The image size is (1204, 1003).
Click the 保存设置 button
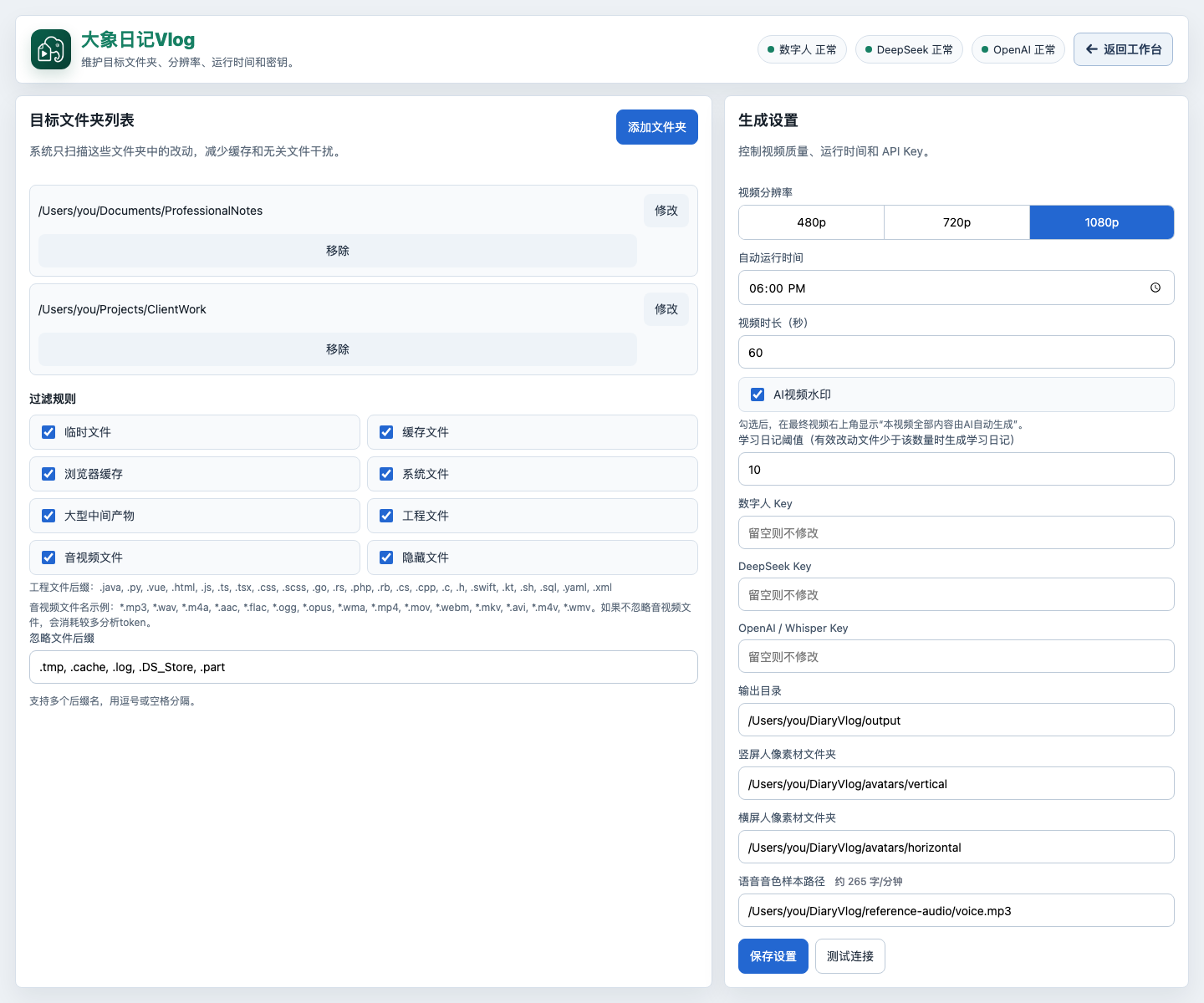773,956
